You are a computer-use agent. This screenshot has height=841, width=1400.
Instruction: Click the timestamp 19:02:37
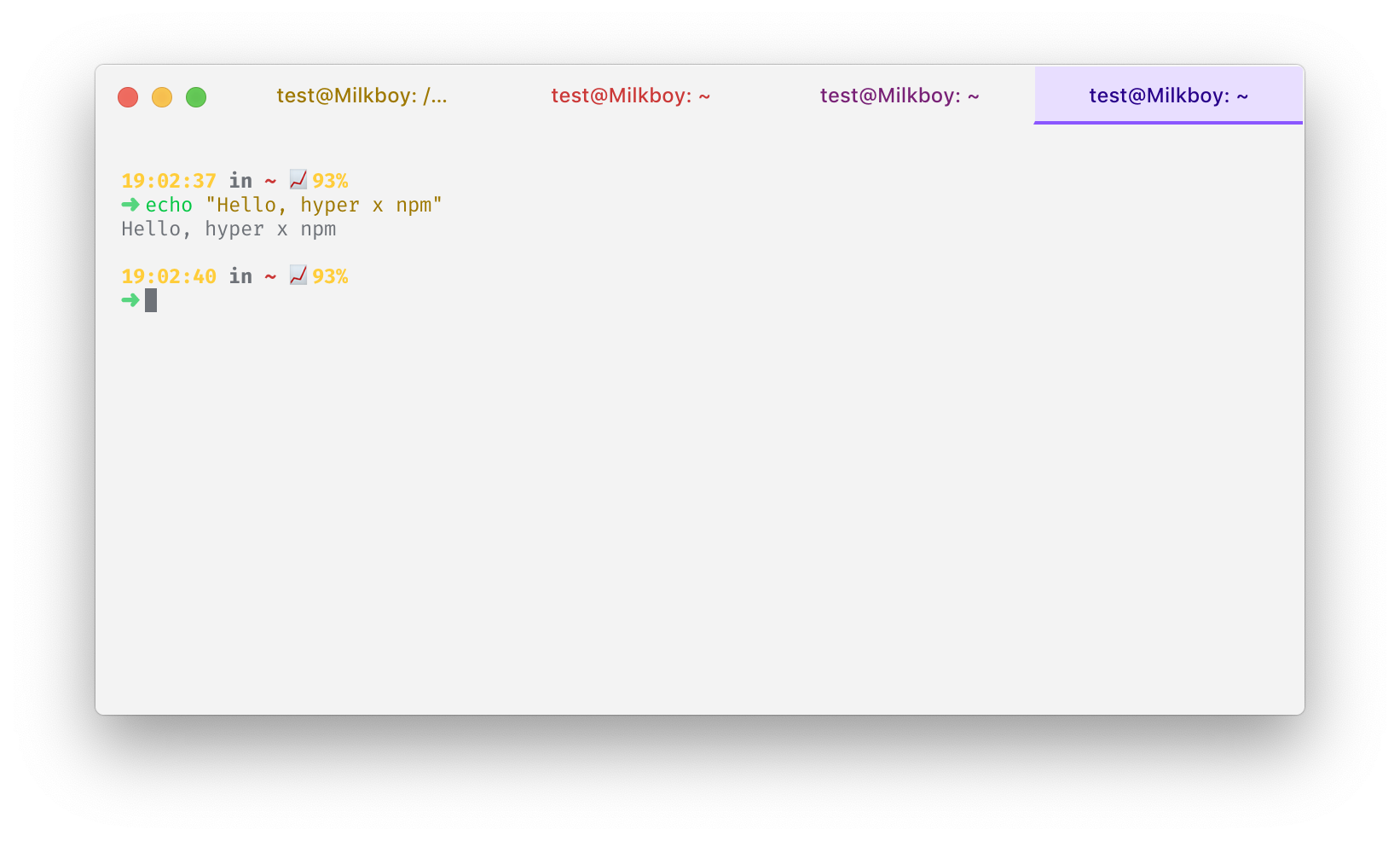point(168,180)
